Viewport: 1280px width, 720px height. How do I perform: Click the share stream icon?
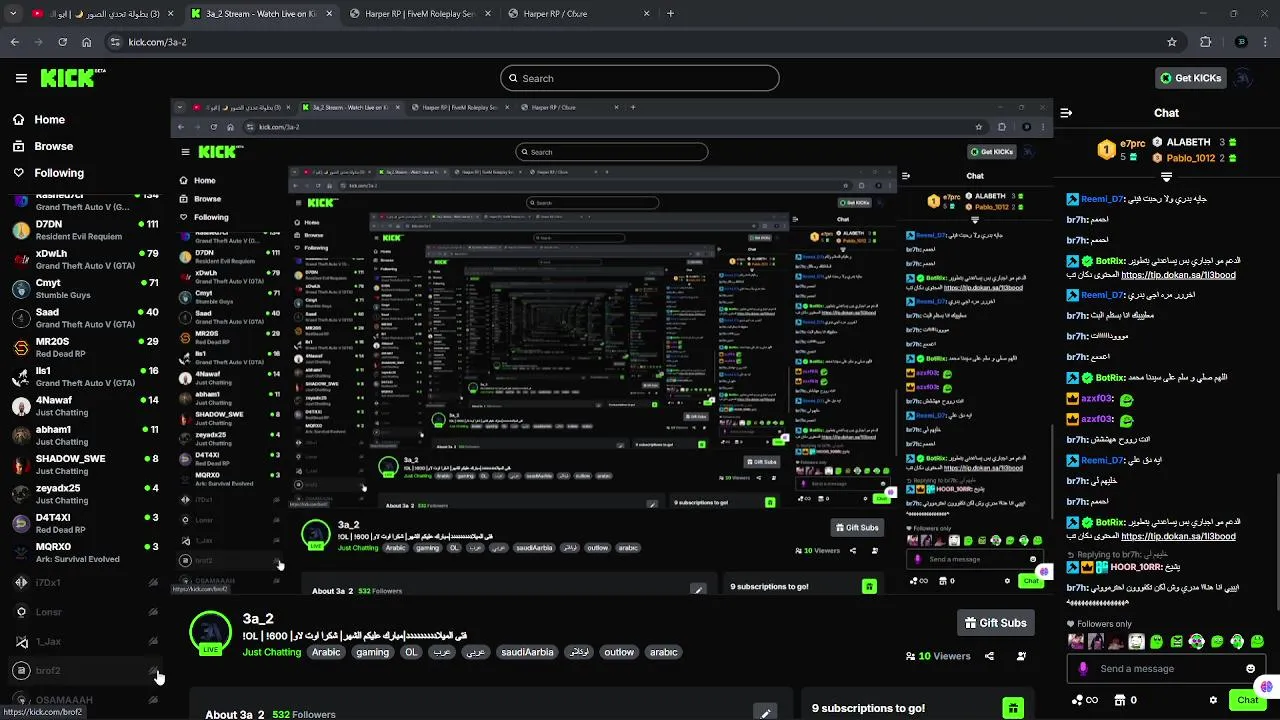[x=989, y=656]
